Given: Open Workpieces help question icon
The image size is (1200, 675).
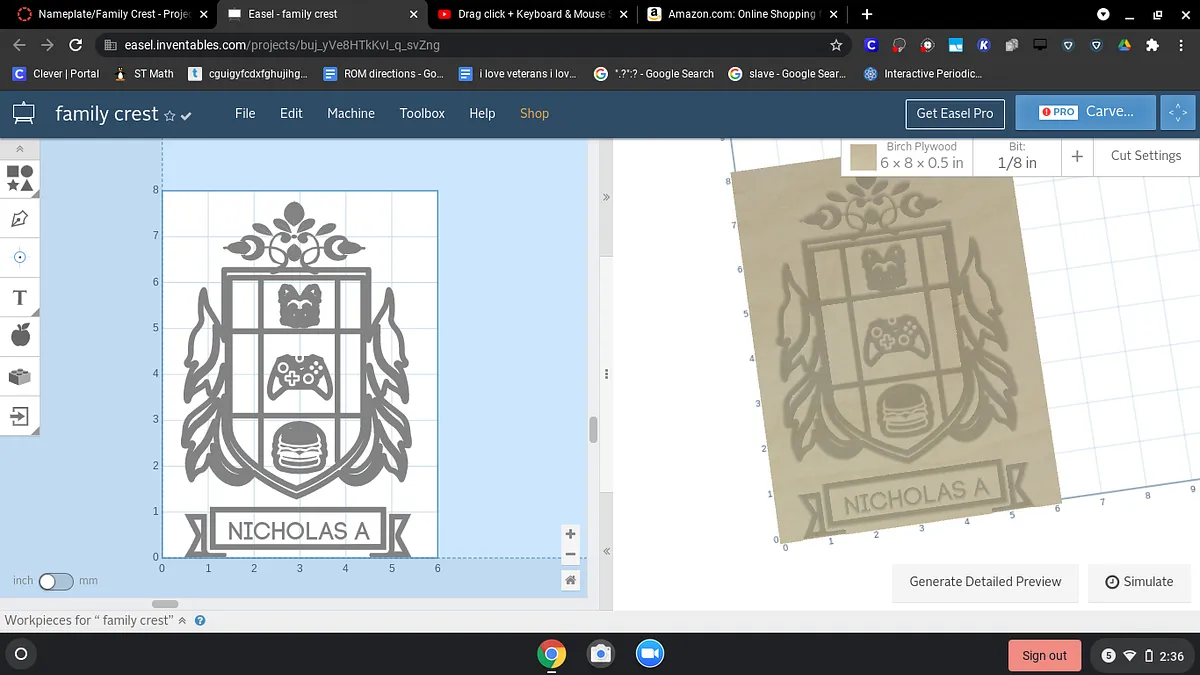Looking at the screenshot, I should coord(200,621).
